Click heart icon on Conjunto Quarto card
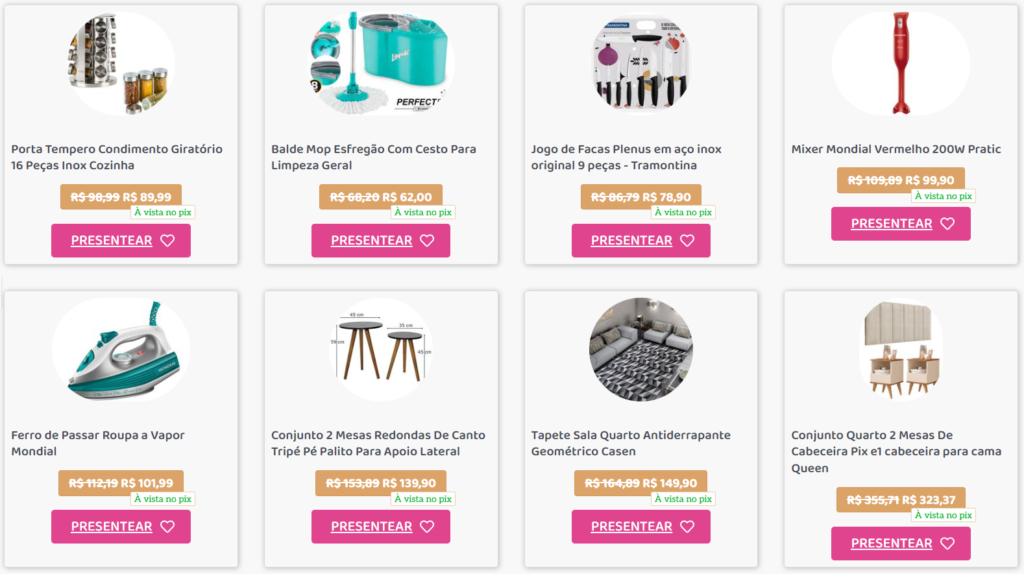 947,544
